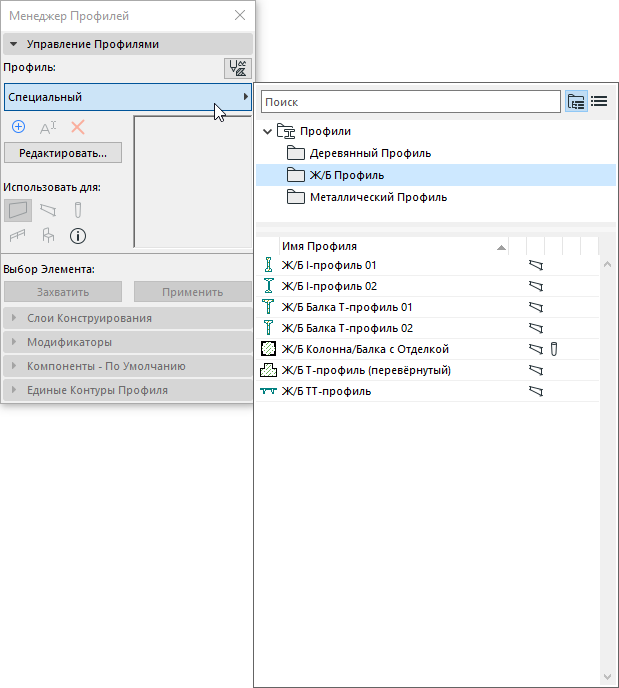Click beam usage icon in I-профиль 02 row
Image resolution: width=619 pixels, height=688 pixels.
point(536,286)
